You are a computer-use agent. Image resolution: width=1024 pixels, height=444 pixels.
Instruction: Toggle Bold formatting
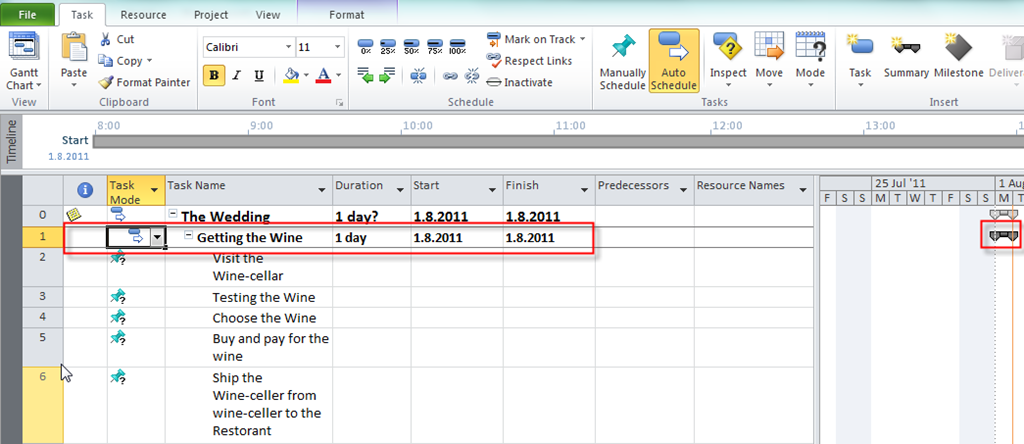tap(214, 75)
